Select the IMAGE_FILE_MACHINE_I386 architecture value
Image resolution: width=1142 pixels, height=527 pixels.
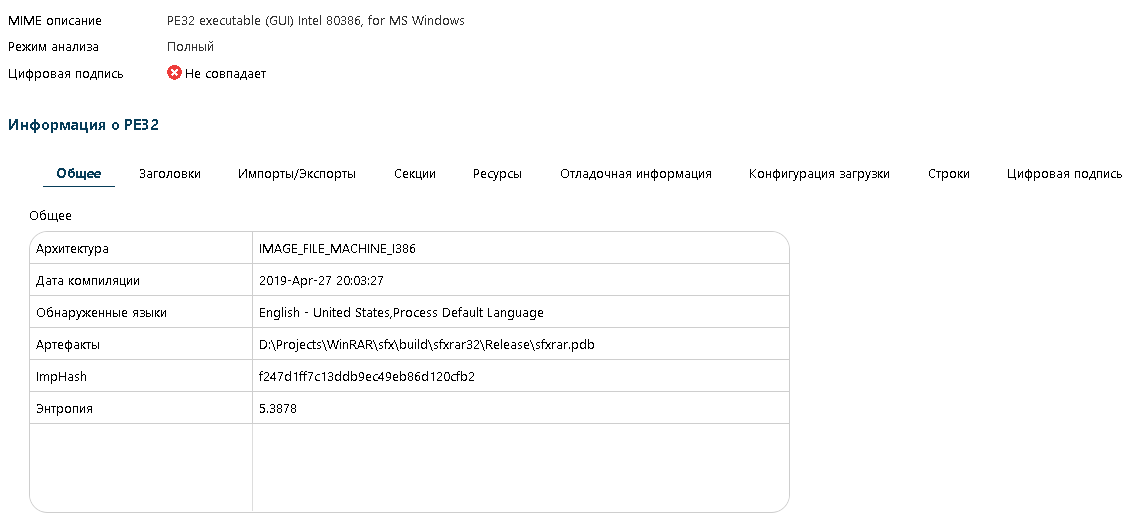337,249
